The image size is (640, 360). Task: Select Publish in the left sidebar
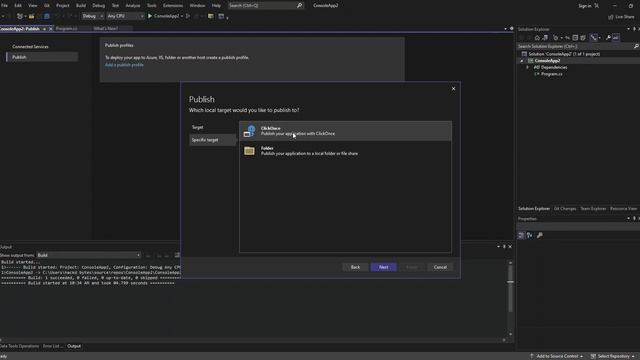click(42, 57)
